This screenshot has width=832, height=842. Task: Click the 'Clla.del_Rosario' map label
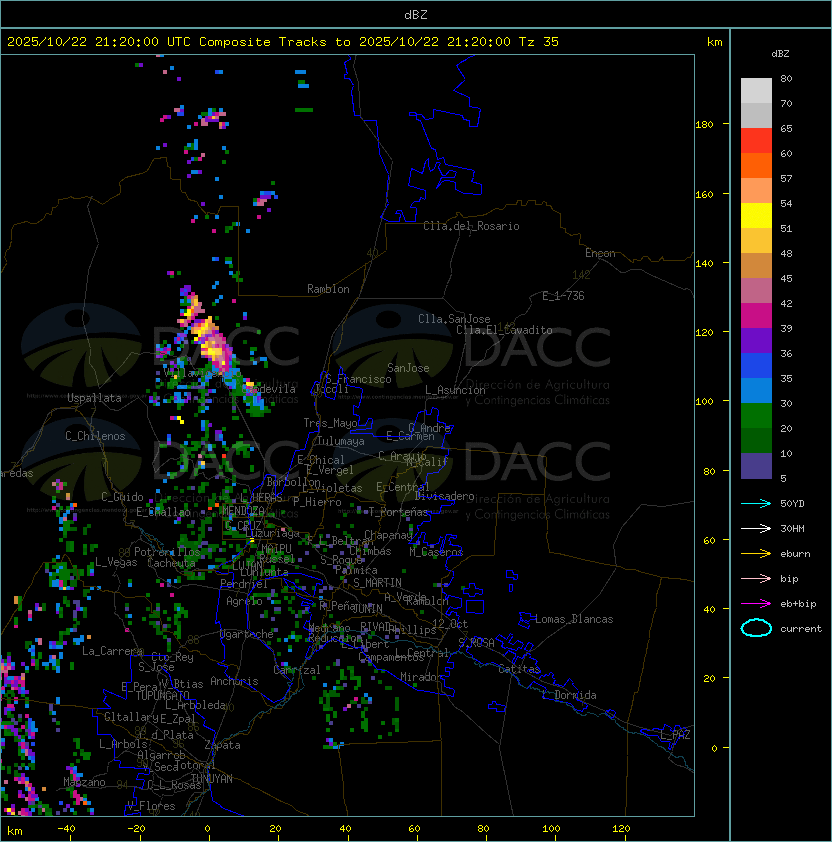[471, 226]
